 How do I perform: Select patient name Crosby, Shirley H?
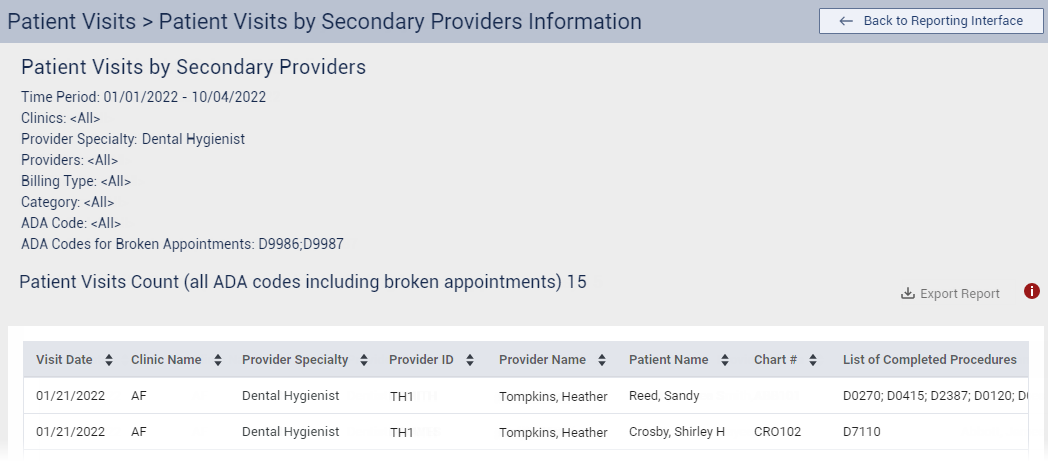[x=676, y=432]
